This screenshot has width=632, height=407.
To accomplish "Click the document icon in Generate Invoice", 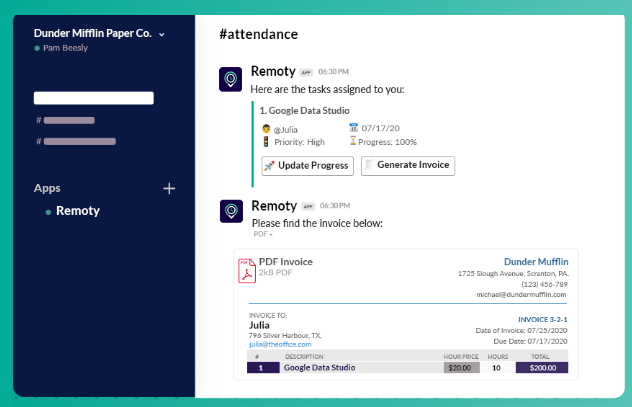I will [x=368, y=164].
